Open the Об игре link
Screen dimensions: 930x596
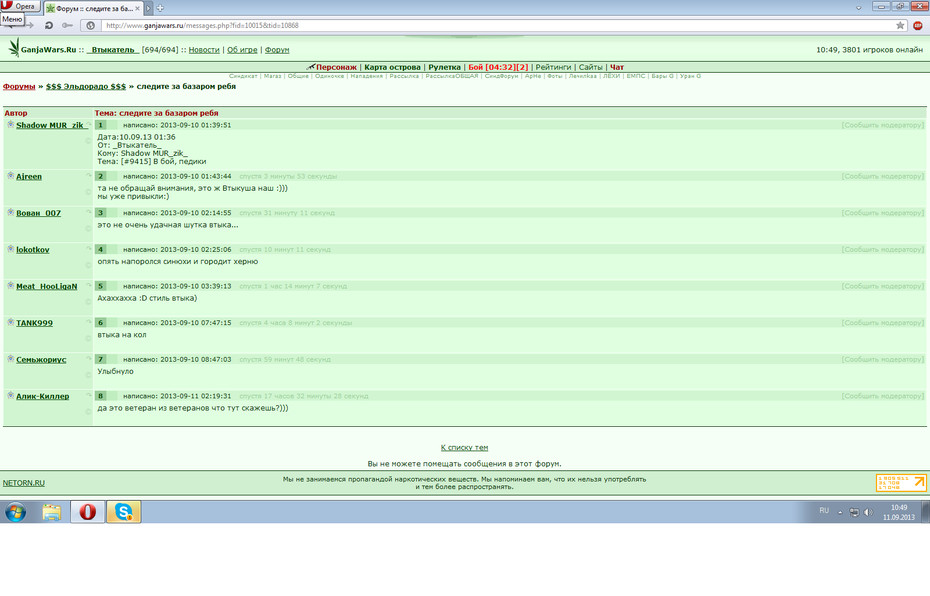[242, 50]
